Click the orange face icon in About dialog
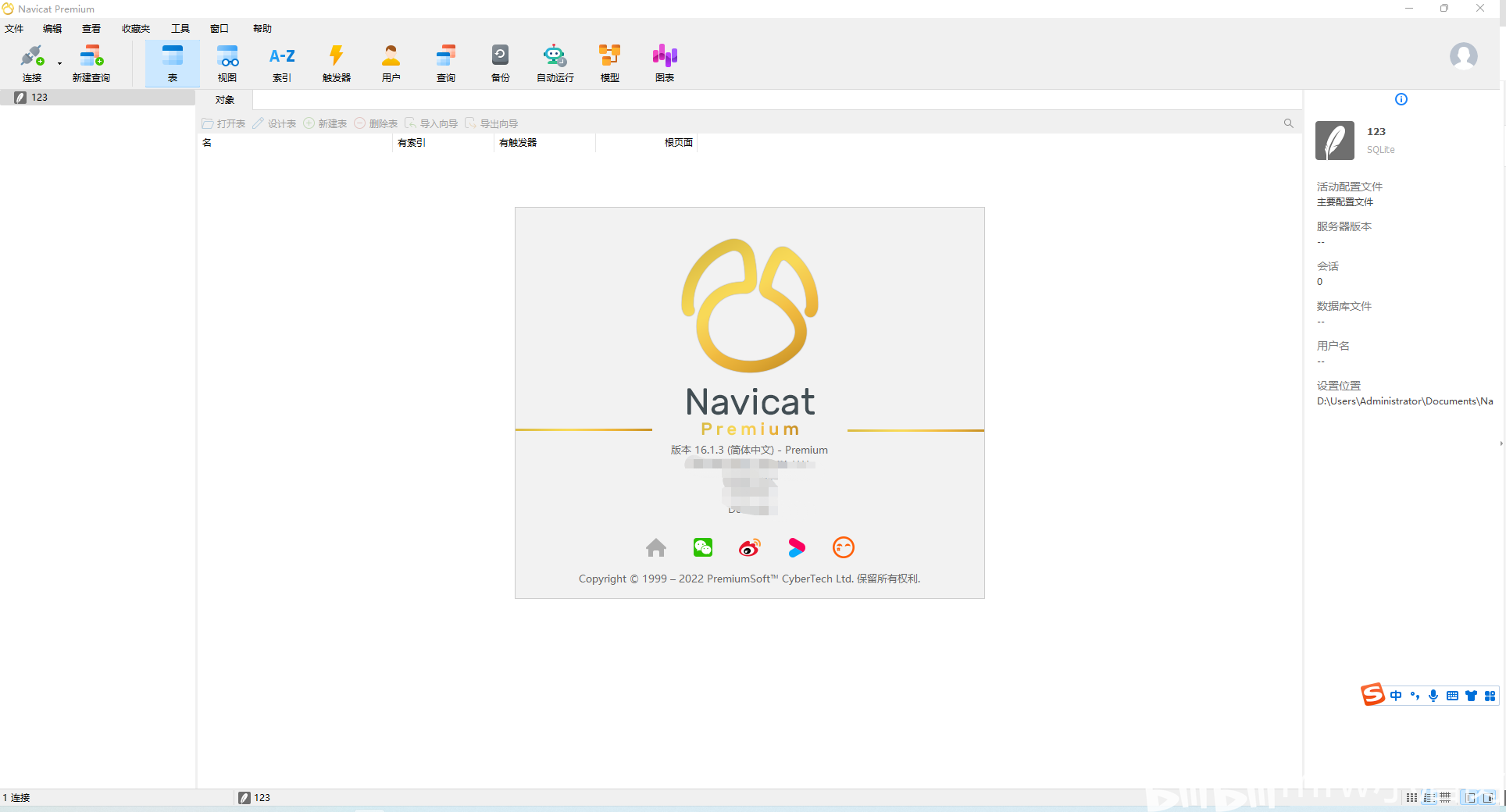The height and width of the screenshot is (812, 1506). click(x=844, y=548)
